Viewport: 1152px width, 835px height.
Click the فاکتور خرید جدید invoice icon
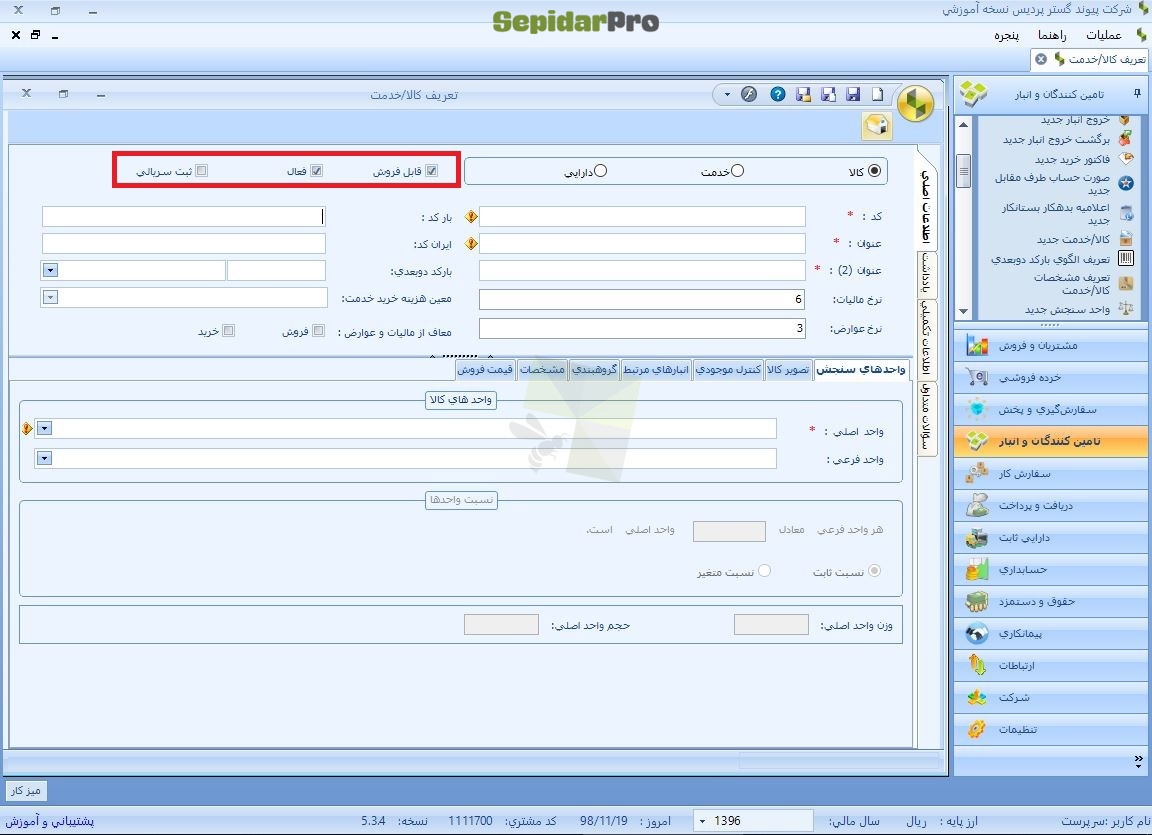1125,159
